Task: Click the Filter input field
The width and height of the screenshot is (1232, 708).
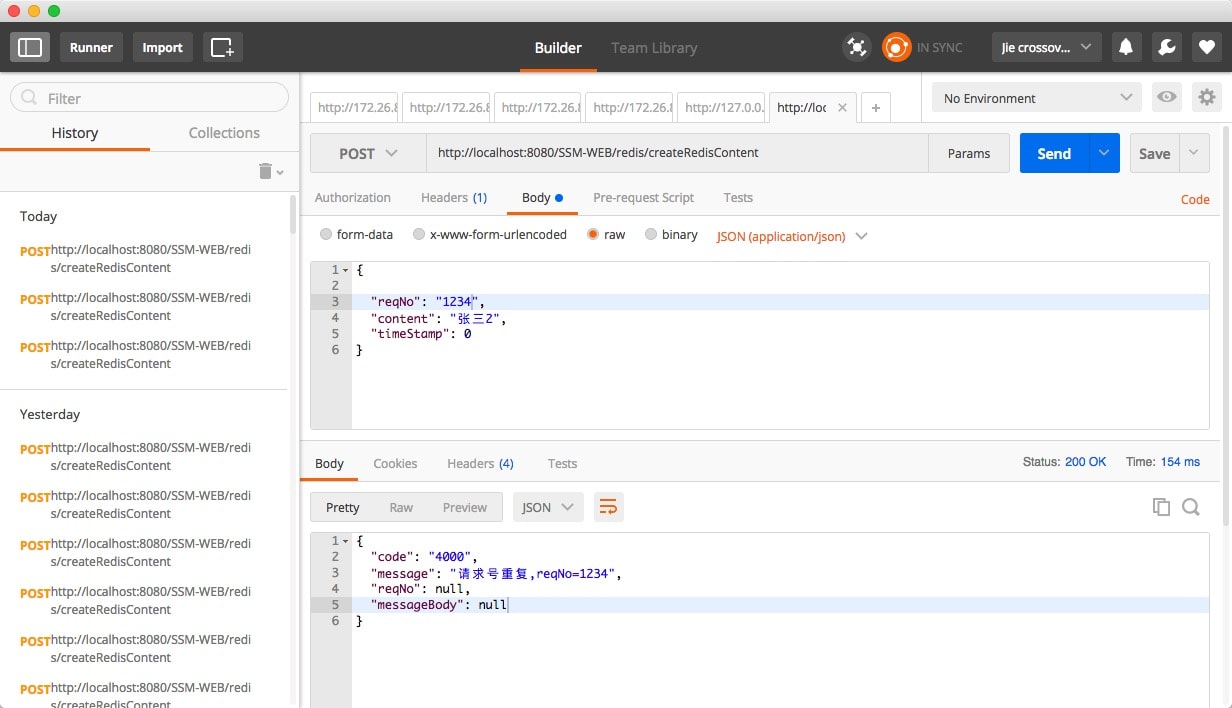Action: pos(149,98)
